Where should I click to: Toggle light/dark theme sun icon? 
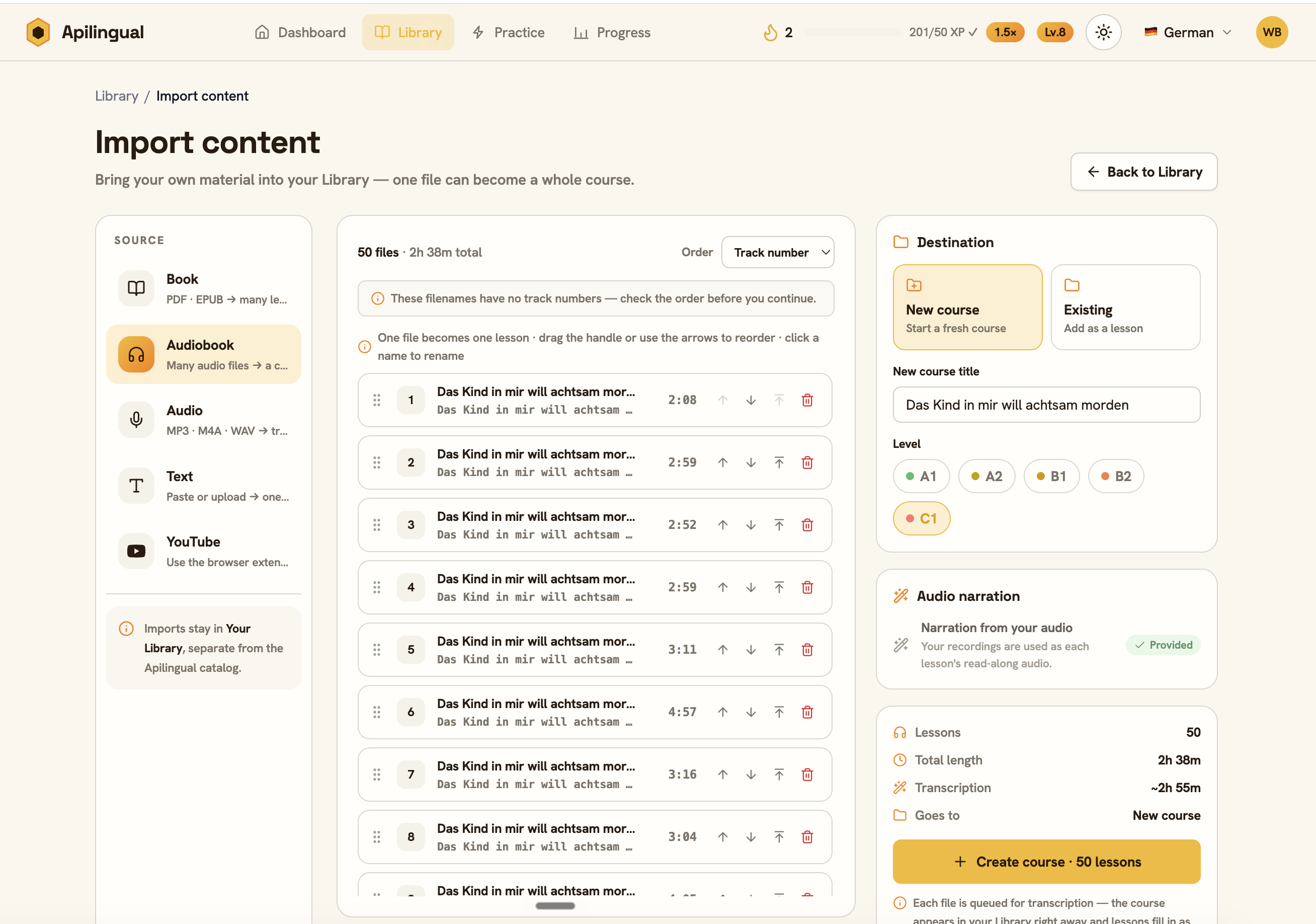(1103, 32)
